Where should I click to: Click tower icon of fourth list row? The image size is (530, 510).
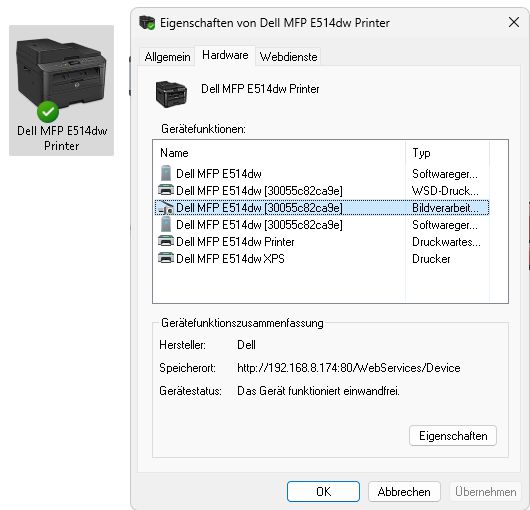166,224
